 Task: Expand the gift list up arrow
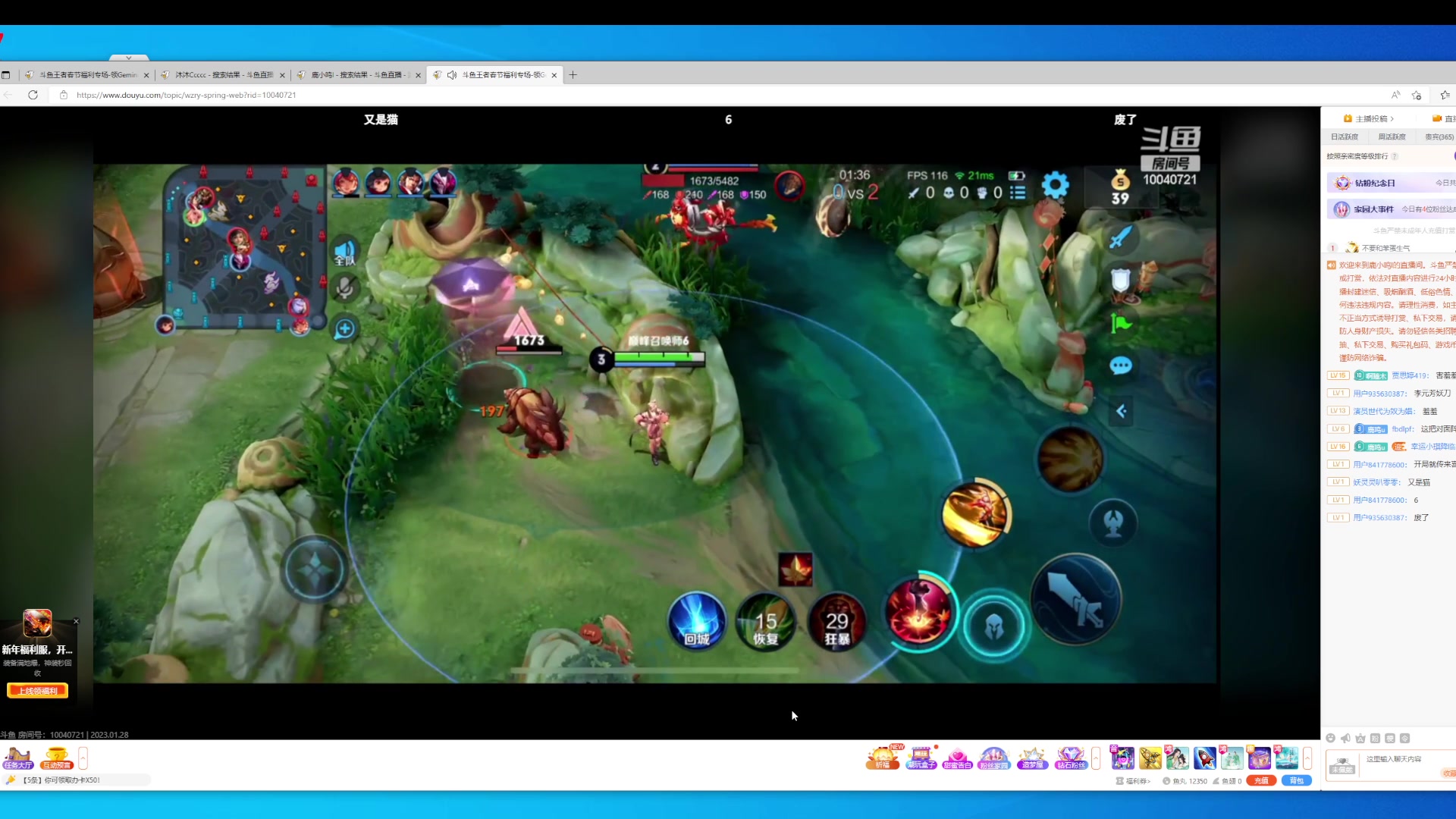(x=1307, y=758)
